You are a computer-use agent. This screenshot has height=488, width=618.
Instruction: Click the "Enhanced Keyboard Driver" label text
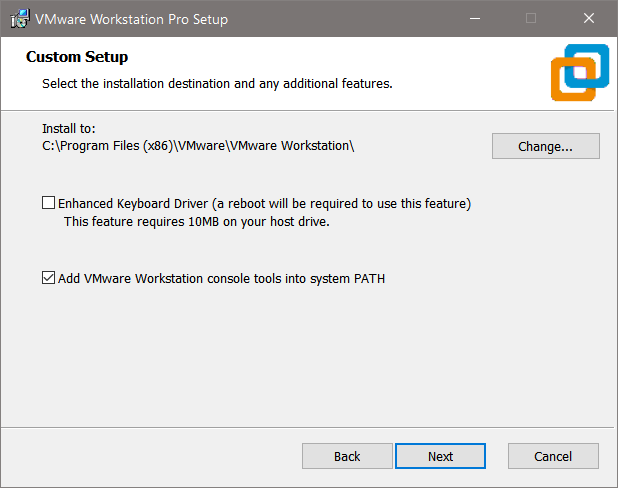click(x=264, y=203)
